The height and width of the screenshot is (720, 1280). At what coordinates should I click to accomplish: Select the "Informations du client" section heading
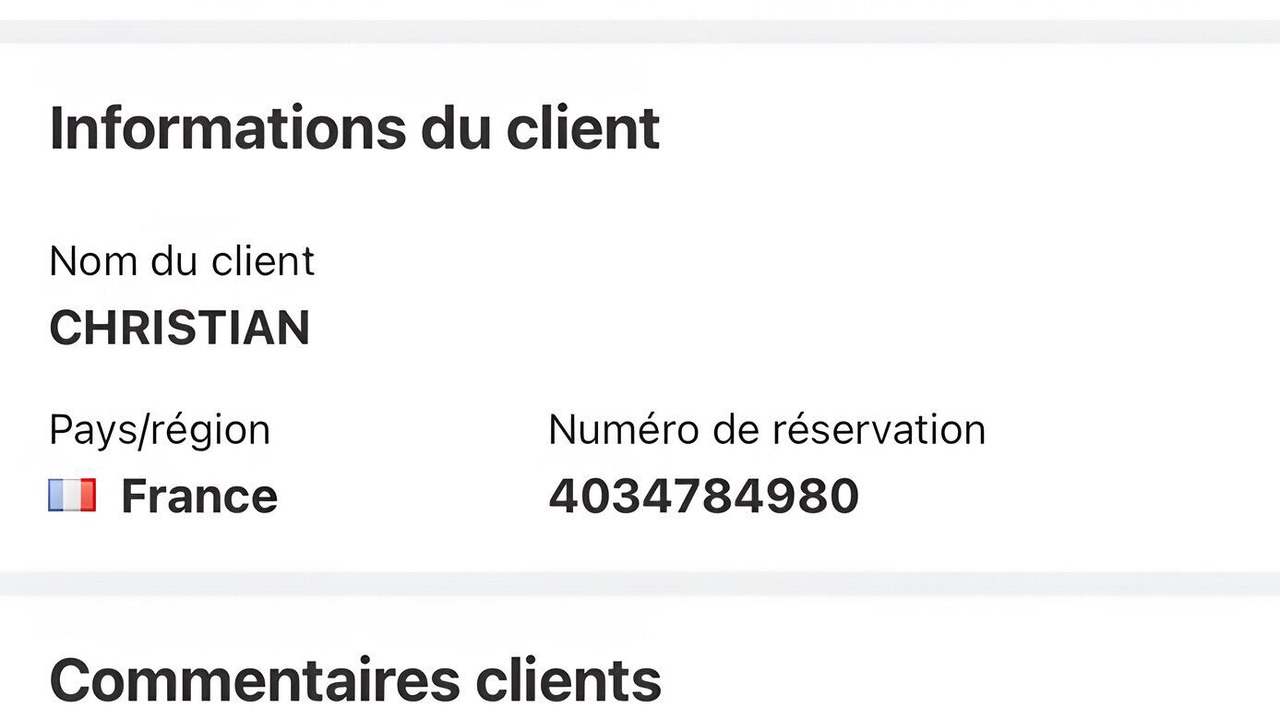[354, 128]
